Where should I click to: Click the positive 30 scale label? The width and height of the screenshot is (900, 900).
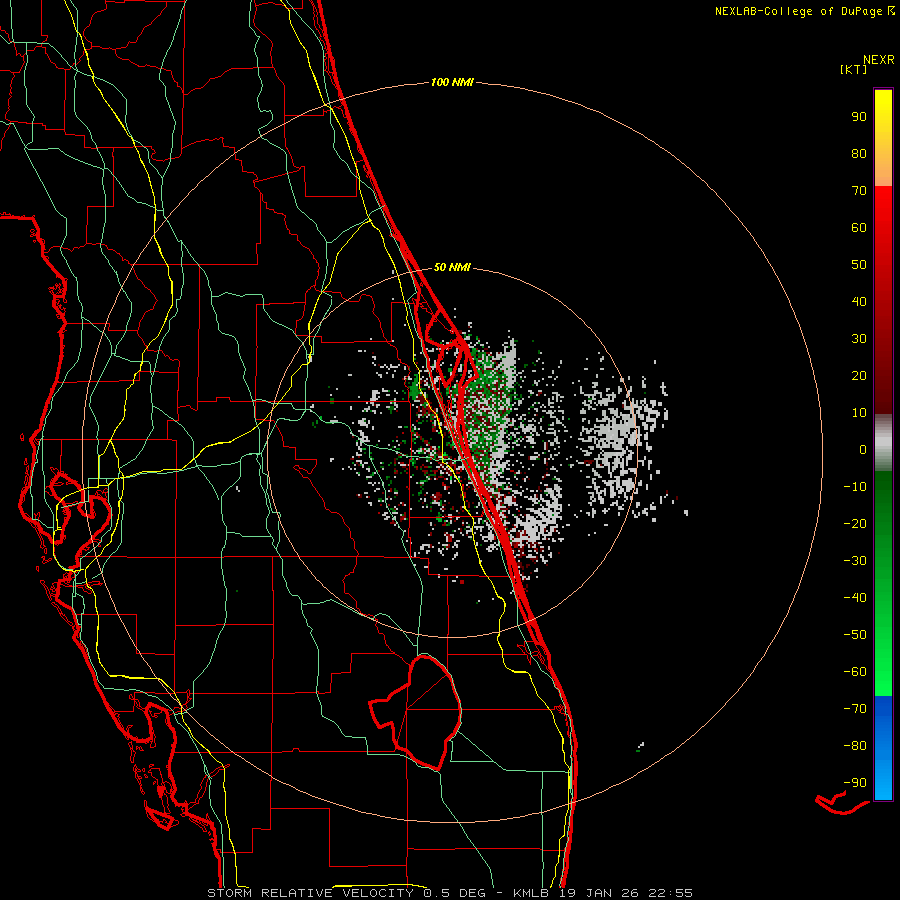click(x=859, y=339)
